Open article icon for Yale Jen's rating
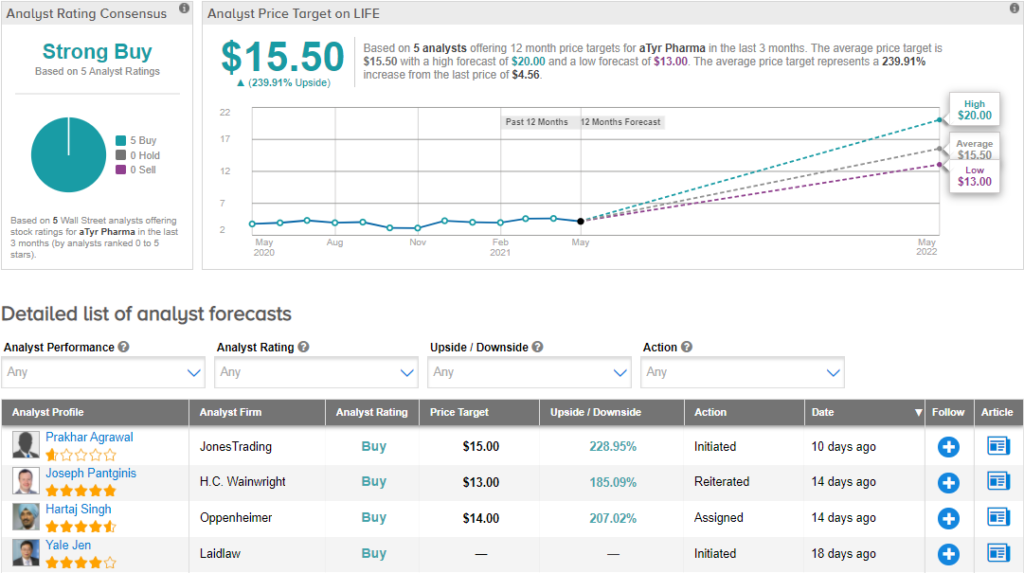 pyautogui.click(x=998, y=553)
